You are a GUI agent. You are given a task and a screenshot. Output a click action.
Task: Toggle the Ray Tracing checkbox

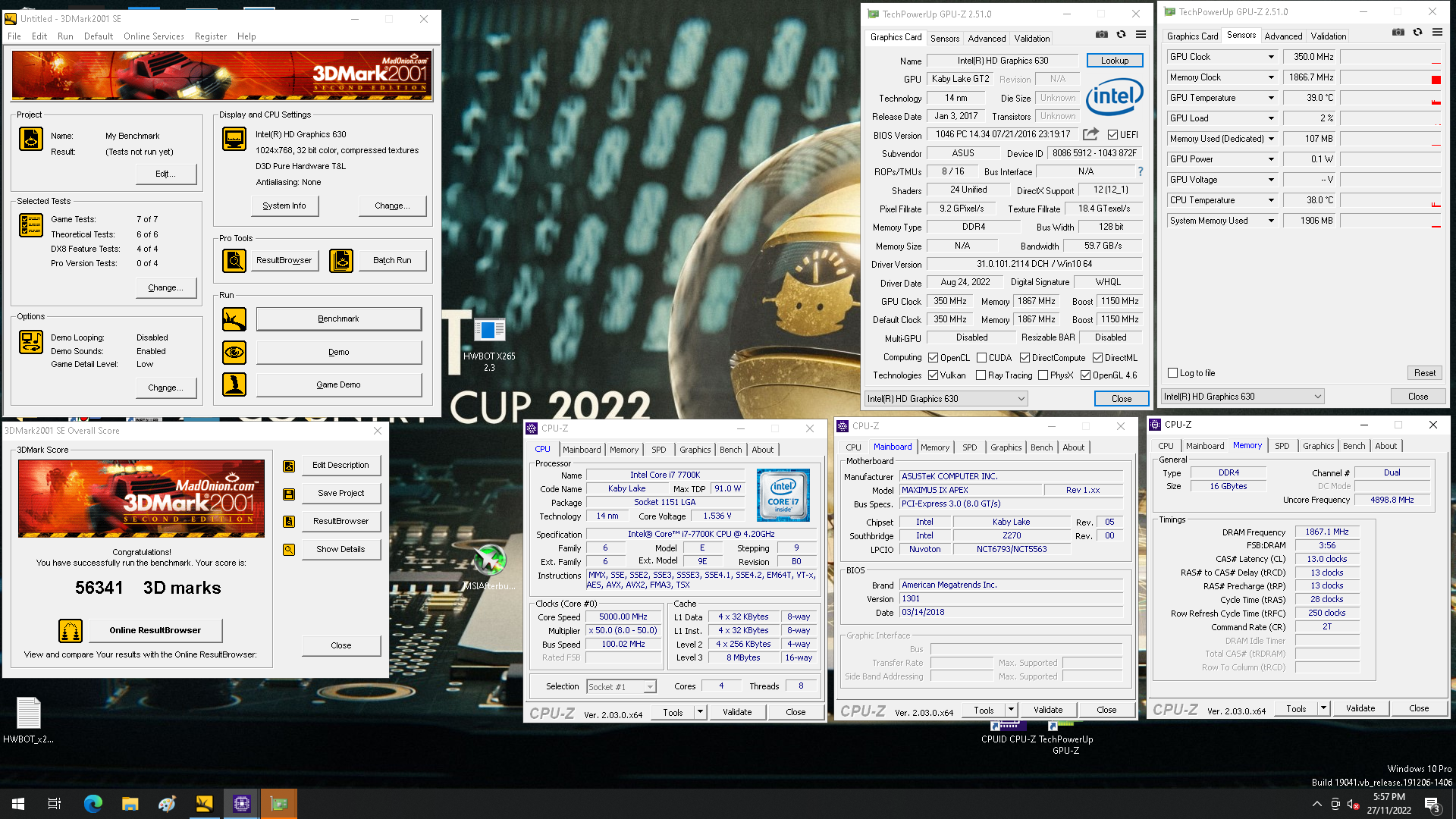[981, 375]
